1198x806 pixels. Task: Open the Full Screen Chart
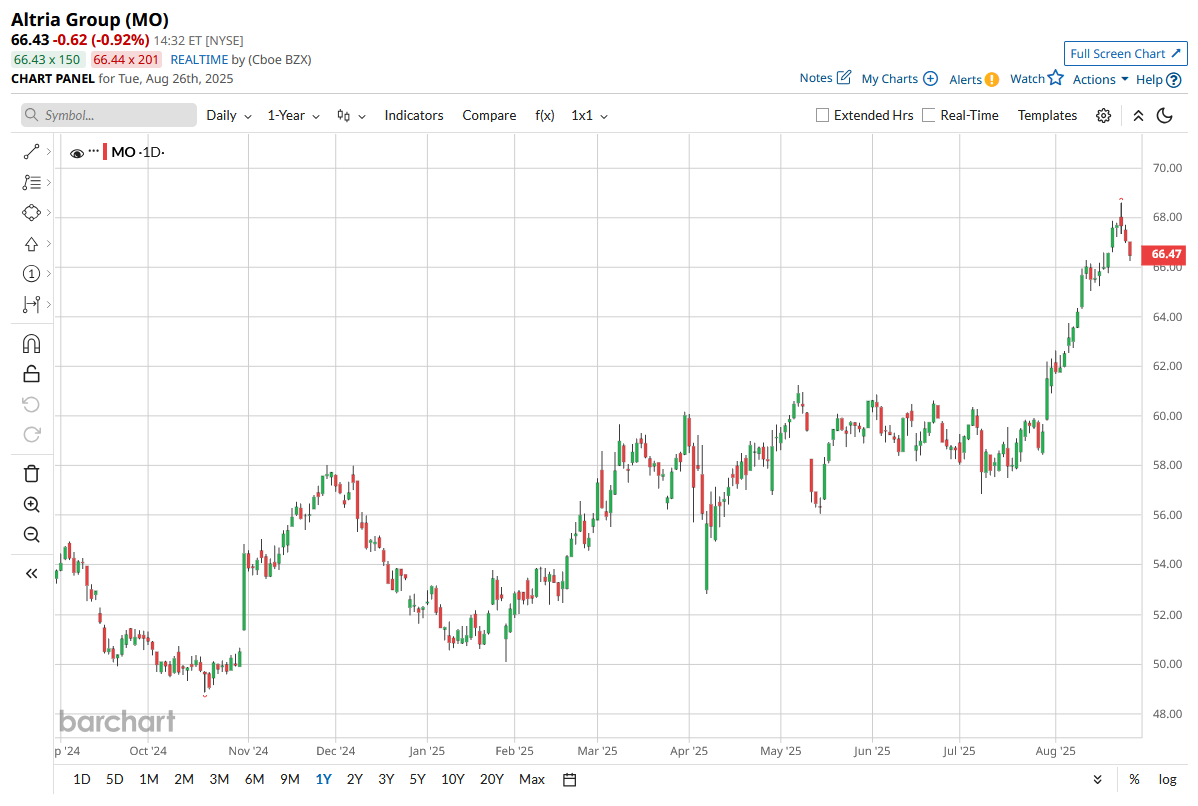coord(1125,53)
